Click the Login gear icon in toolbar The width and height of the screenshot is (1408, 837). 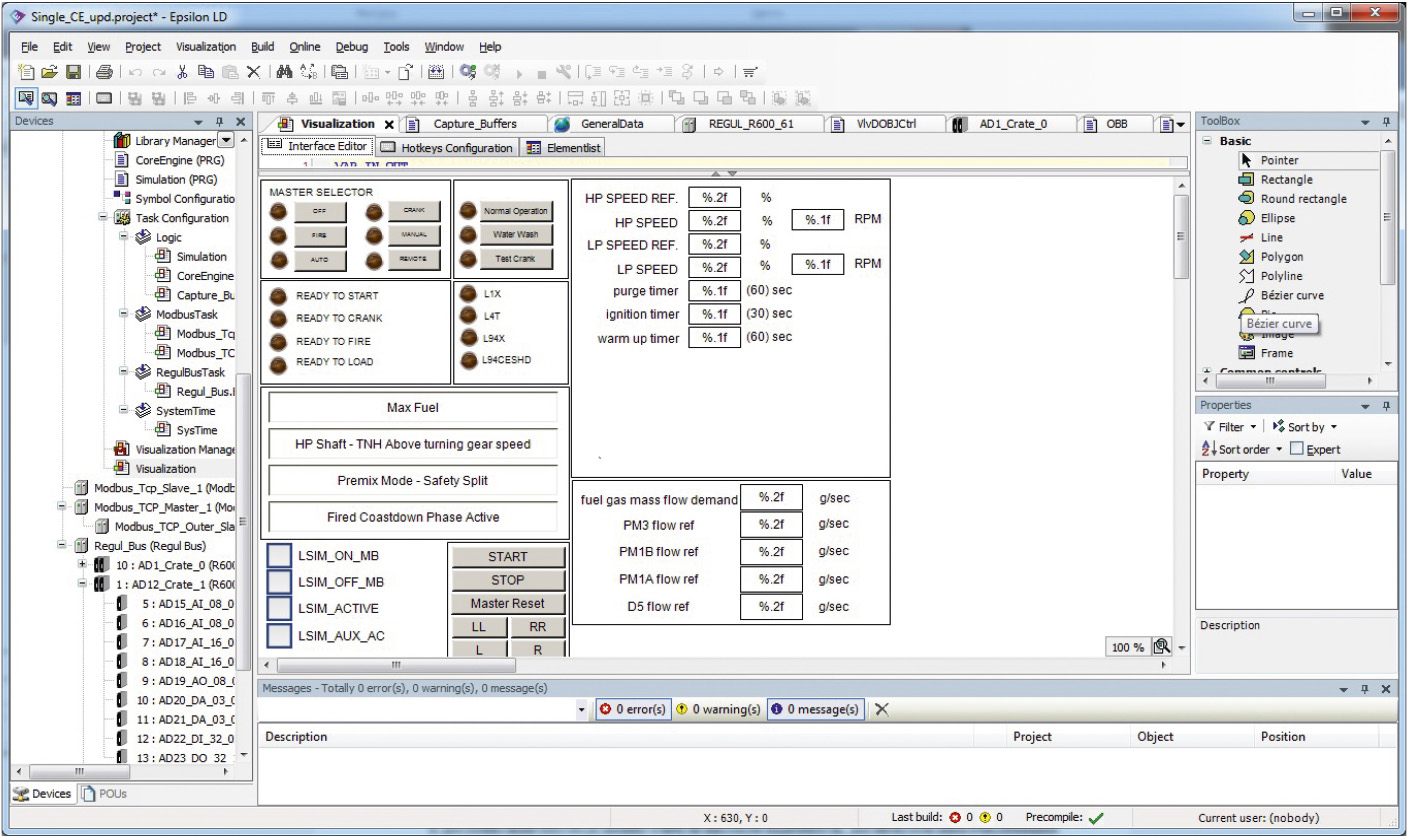(x=468, y=73)
